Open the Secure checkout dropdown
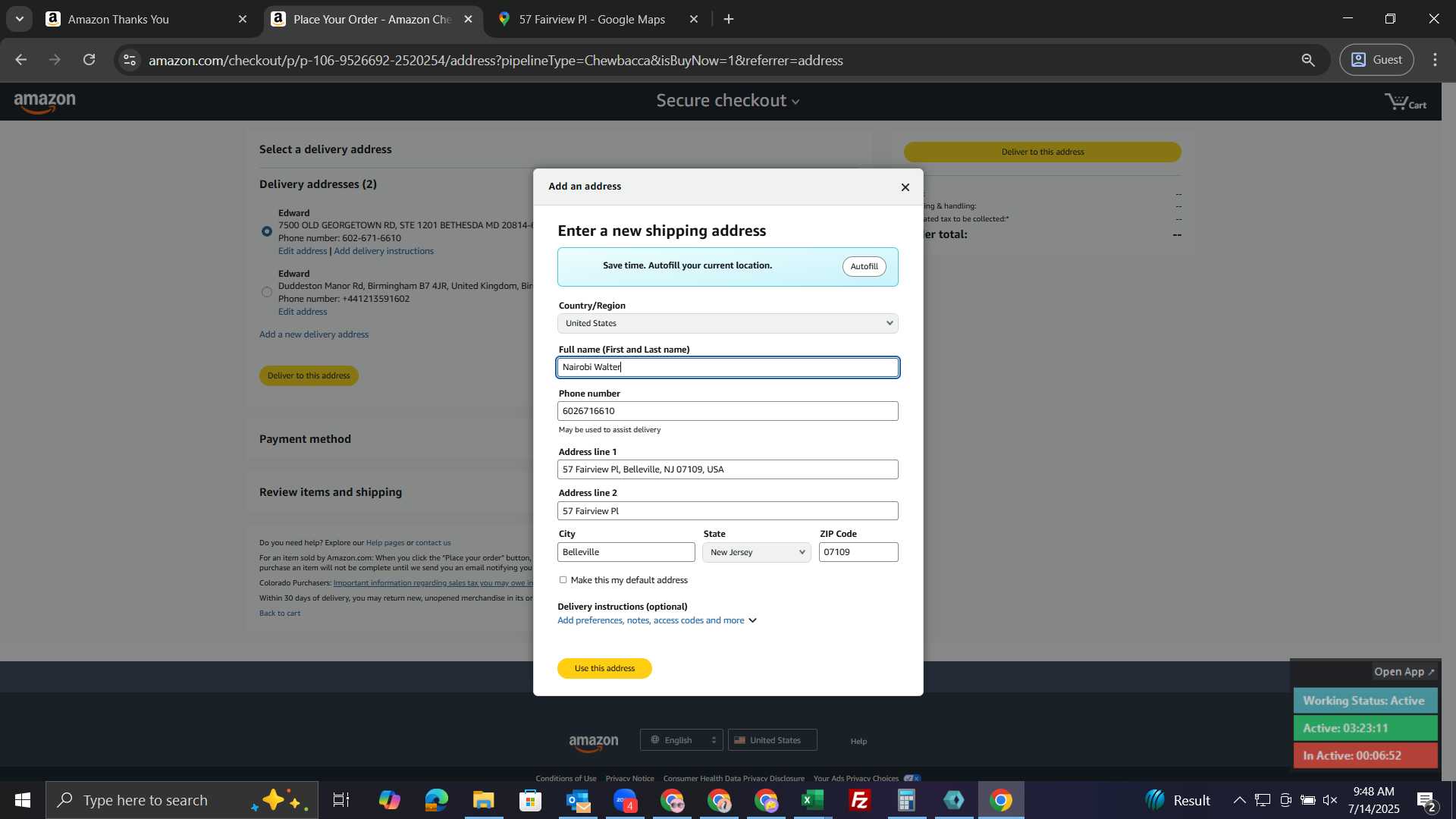1456x819 pixels. [x=728, y=101]
